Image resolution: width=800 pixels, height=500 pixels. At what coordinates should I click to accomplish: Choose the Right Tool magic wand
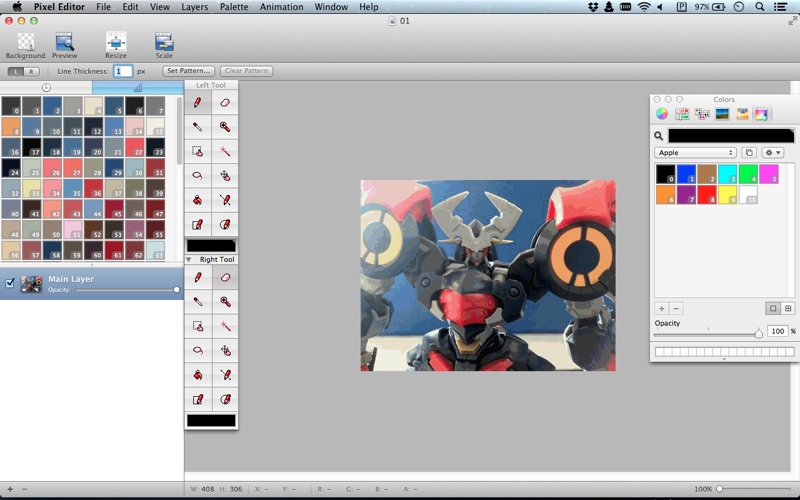[x=224, y=326]
